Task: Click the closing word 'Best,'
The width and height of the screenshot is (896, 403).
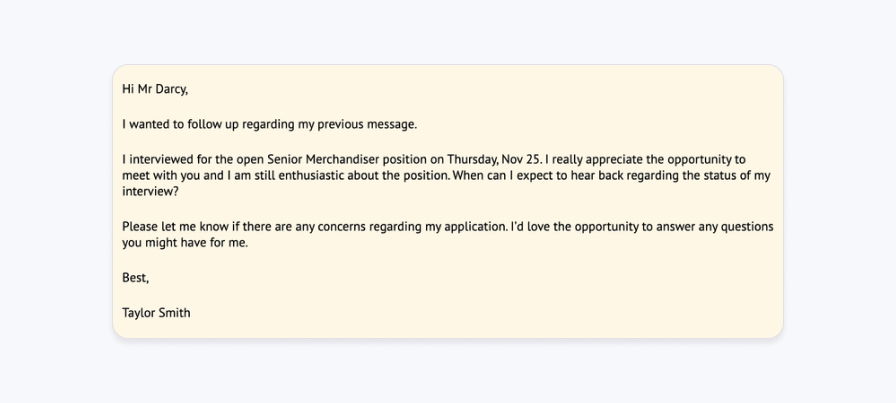Action: point(135,278)
